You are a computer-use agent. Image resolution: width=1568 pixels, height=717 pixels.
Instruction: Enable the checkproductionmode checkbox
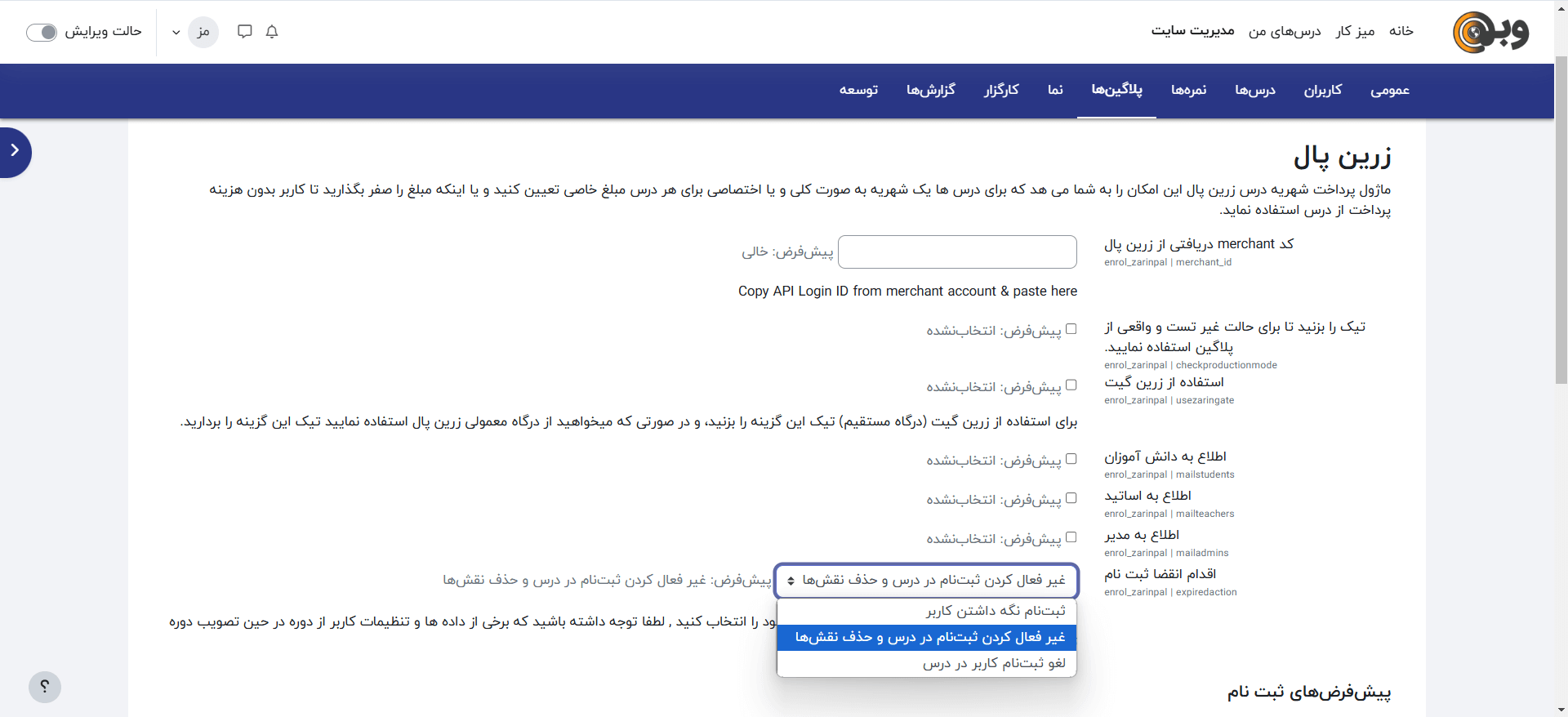tap(1071, 329)
